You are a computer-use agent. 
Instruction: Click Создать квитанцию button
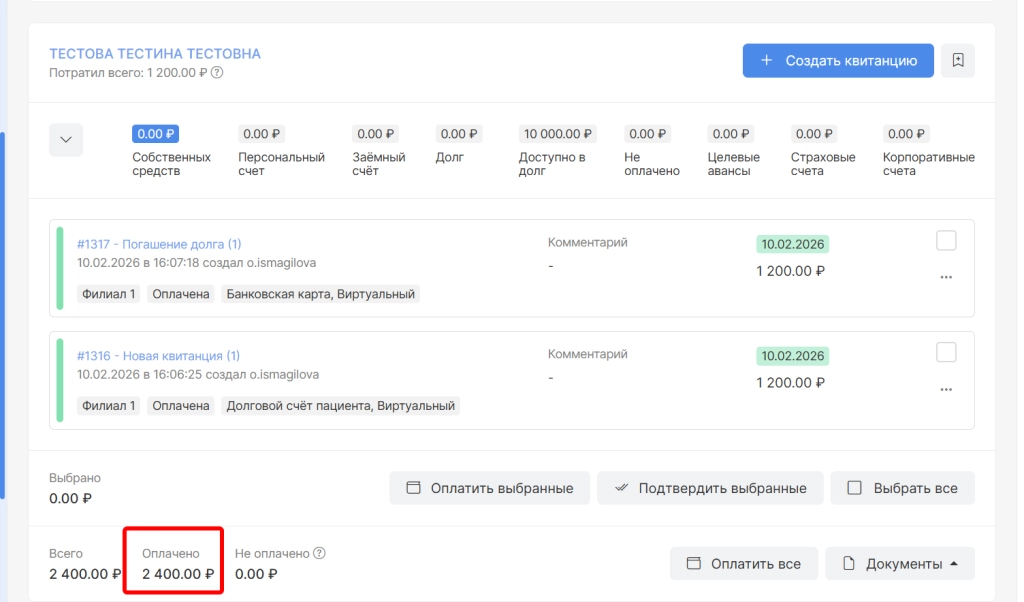point(838,60)
